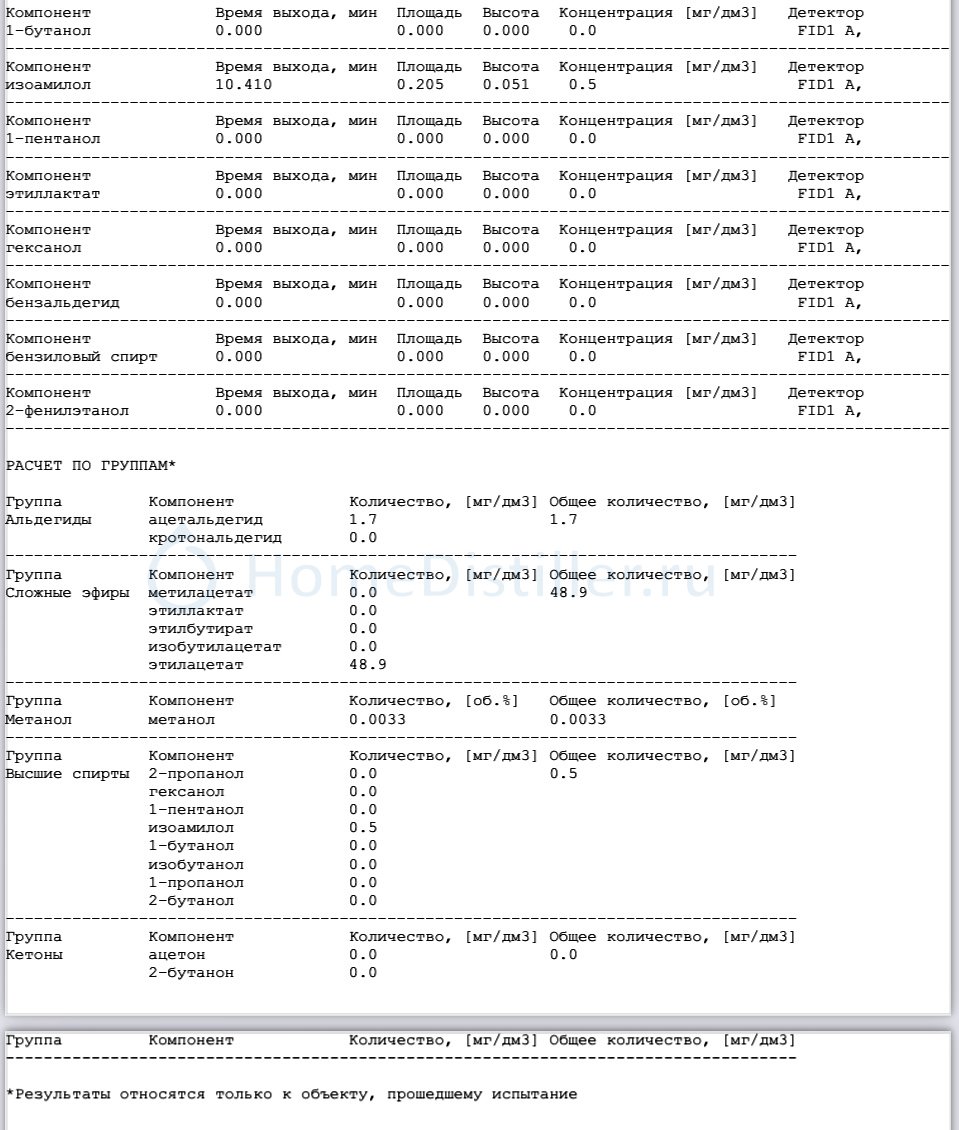
Task: Select 1-пентанол in the top component table
Action: click(53, 139)
